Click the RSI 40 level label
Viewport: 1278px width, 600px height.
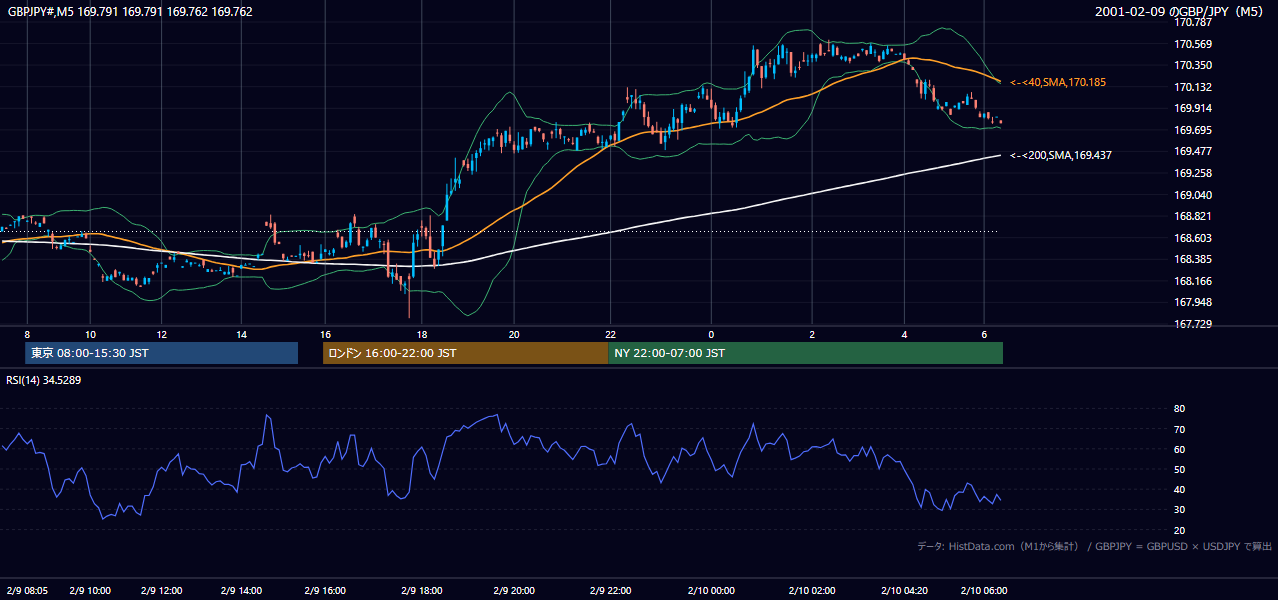(x=1180, y=489)
